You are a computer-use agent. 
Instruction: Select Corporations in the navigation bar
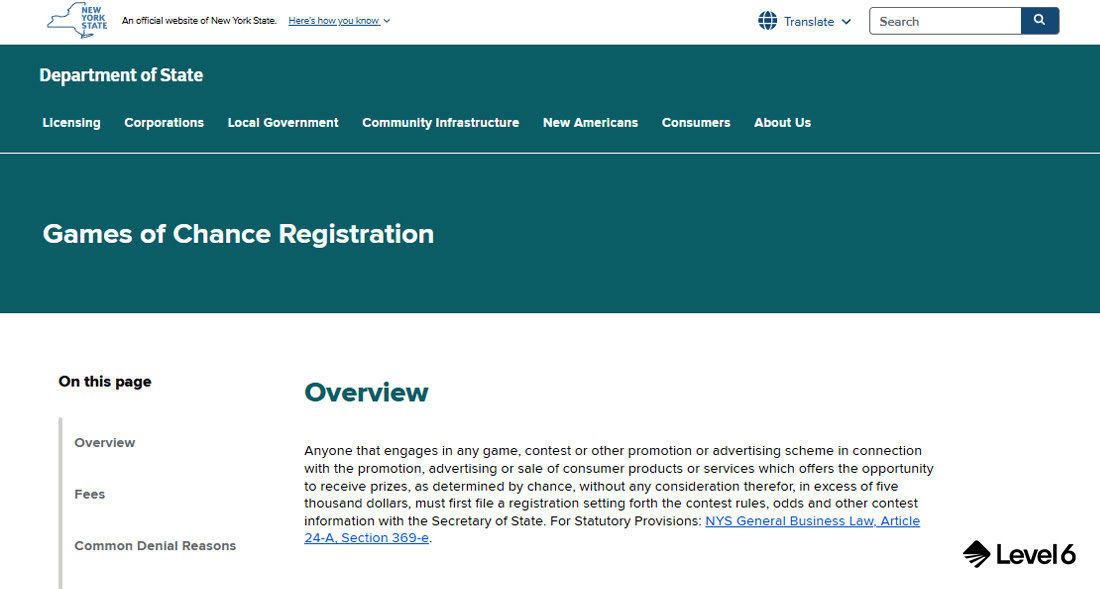point(164,123)
